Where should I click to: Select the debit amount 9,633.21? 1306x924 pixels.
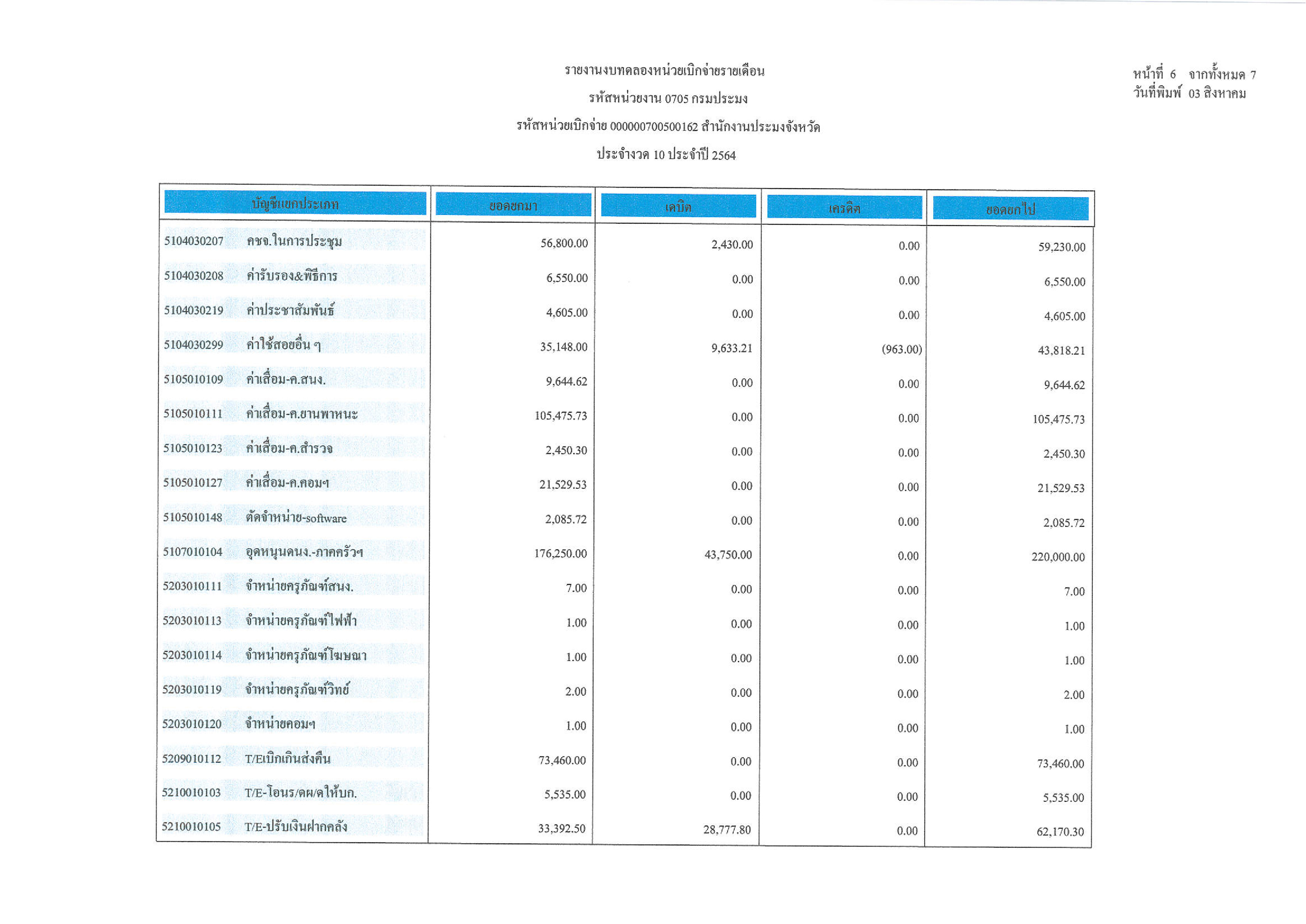(732, 348)
